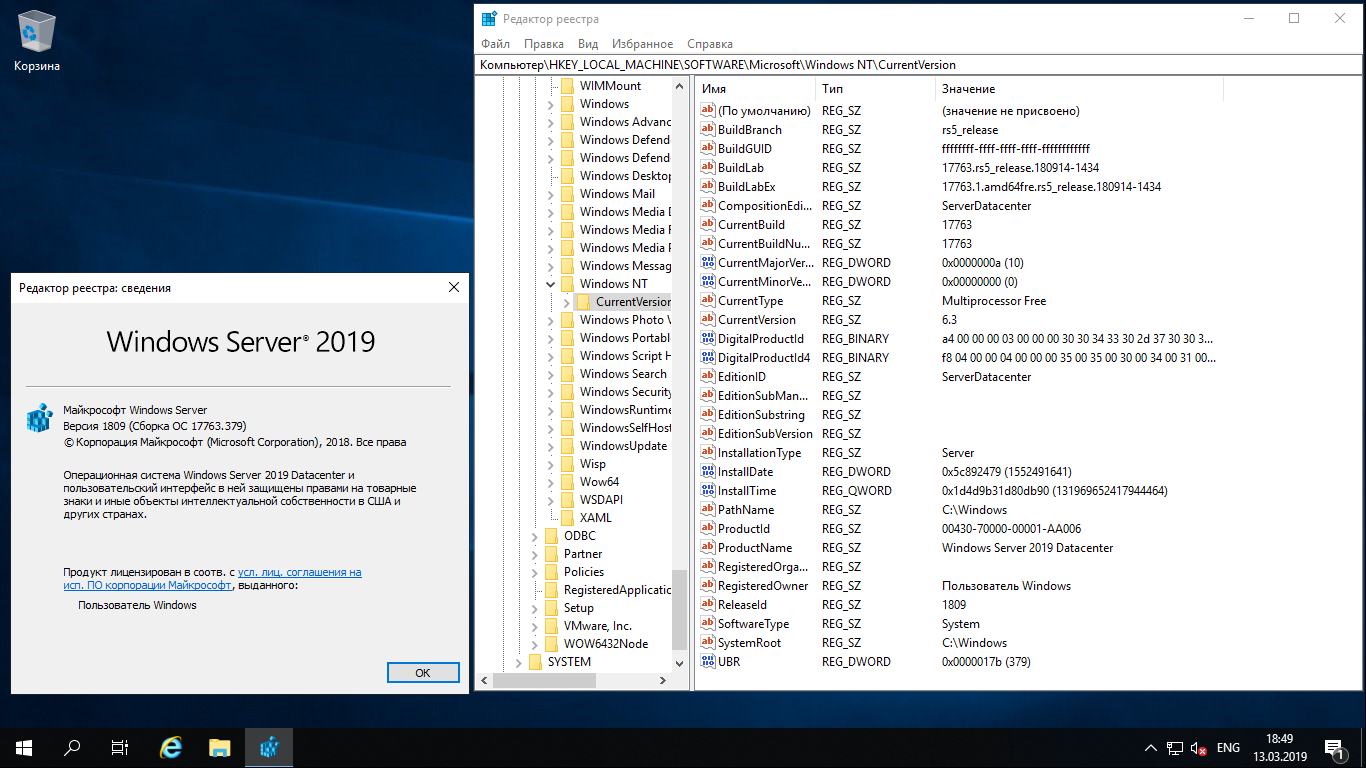Click the CurrentMajorVersionNumber DWORD icon
The image size is (1366, 768).
coord(708,263)
